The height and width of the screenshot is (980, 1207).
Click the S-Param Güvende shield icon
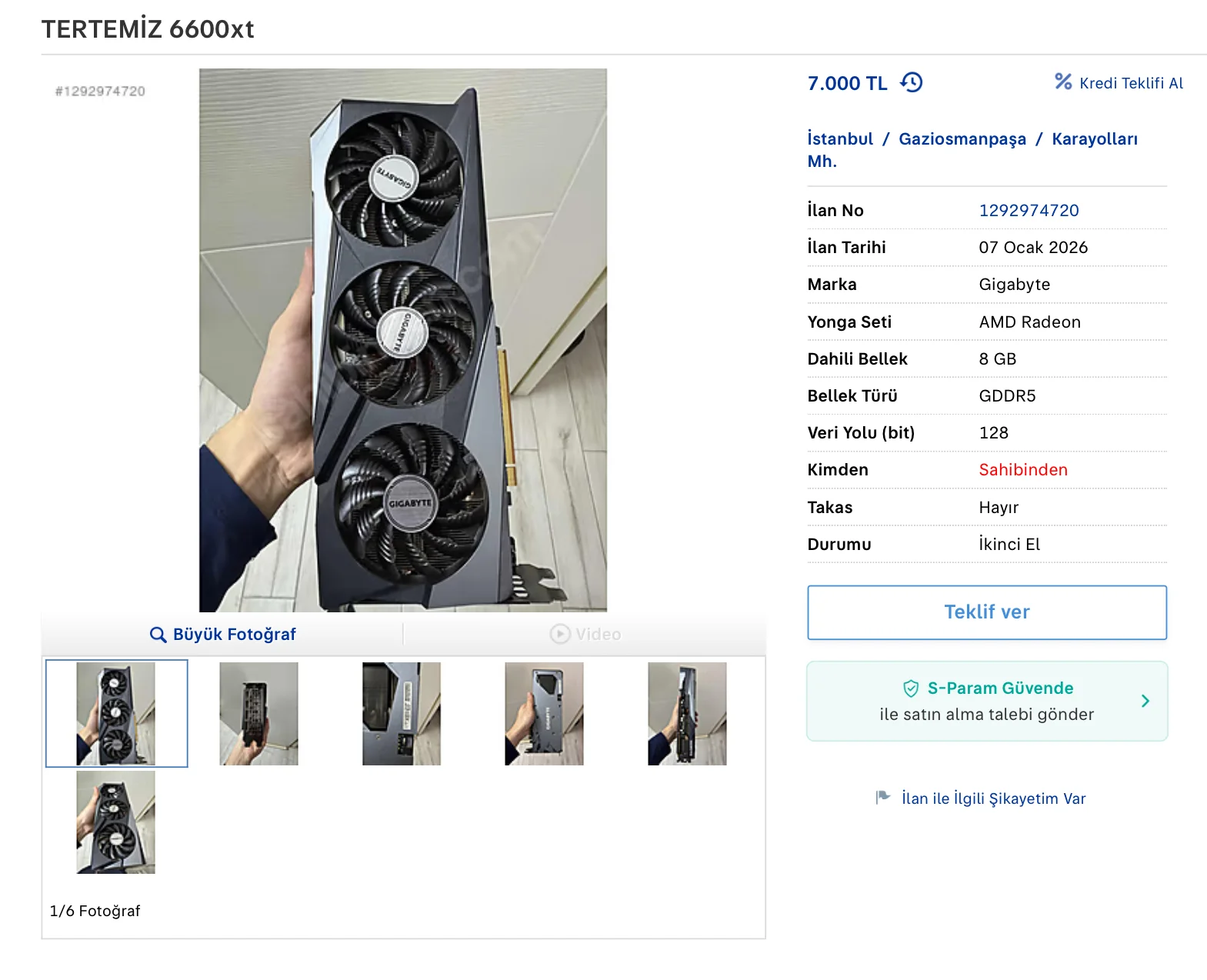pos(911,688)
